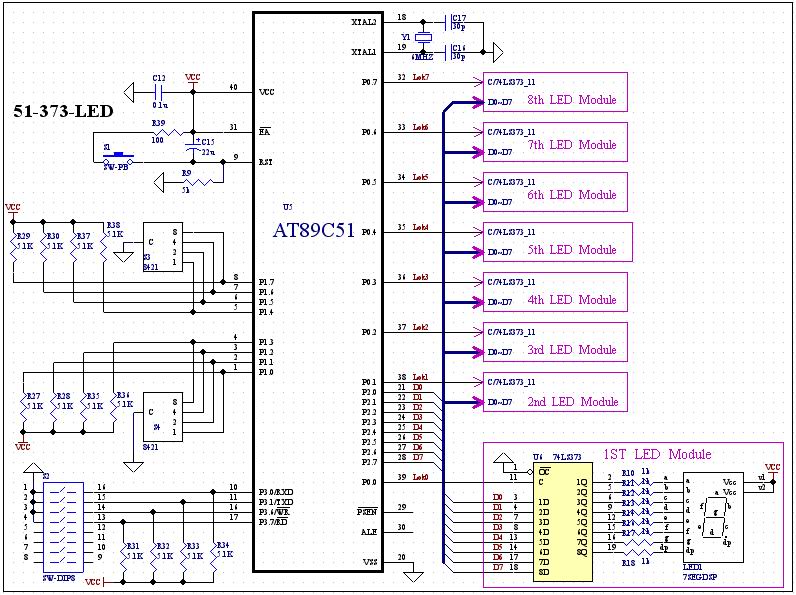
Task: Open the 6th LED Module block
Action: (x=555, y=192)
